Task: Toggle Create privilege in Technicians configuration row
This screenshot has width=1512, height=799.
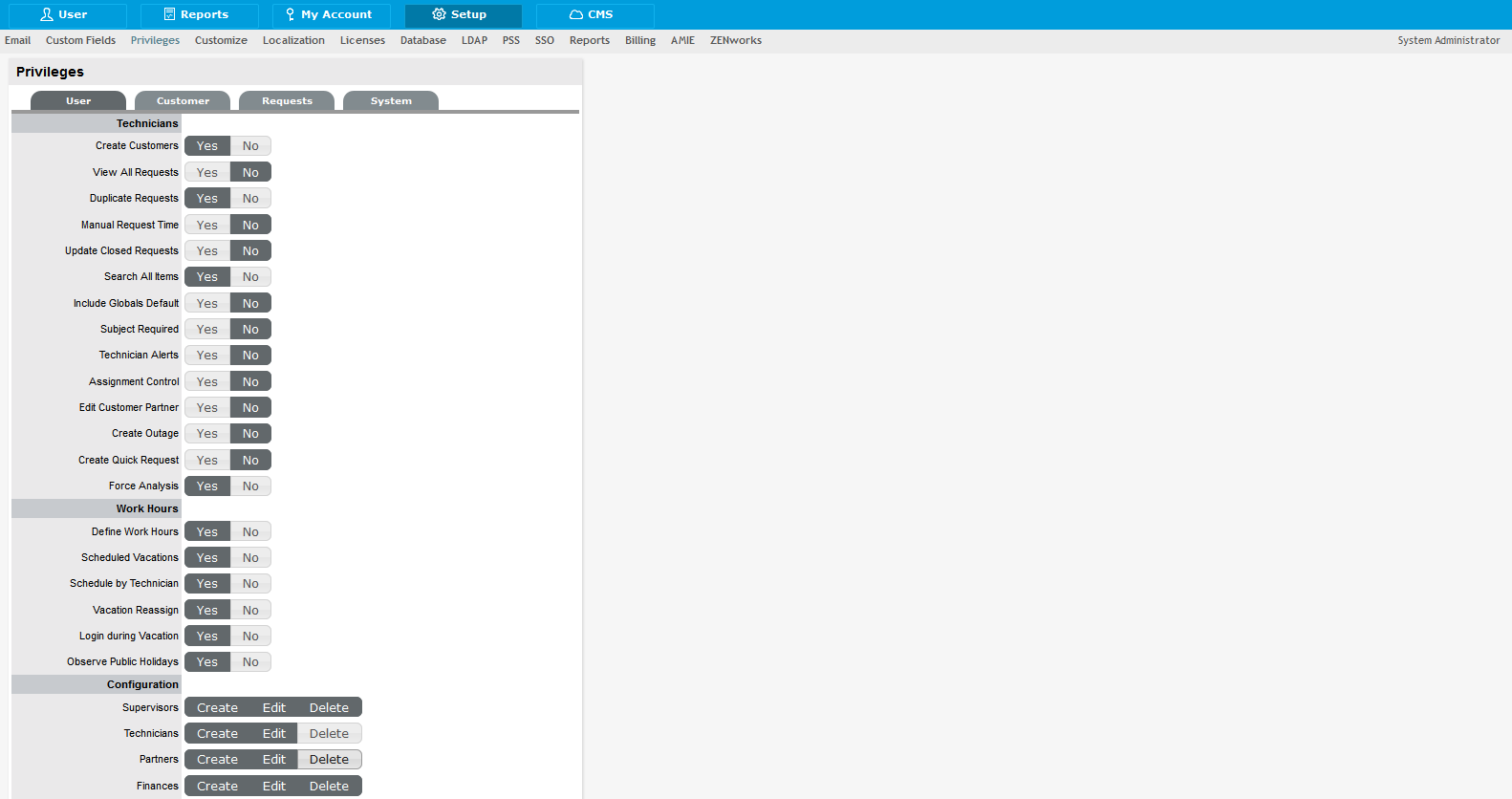Action: point(218,734)
